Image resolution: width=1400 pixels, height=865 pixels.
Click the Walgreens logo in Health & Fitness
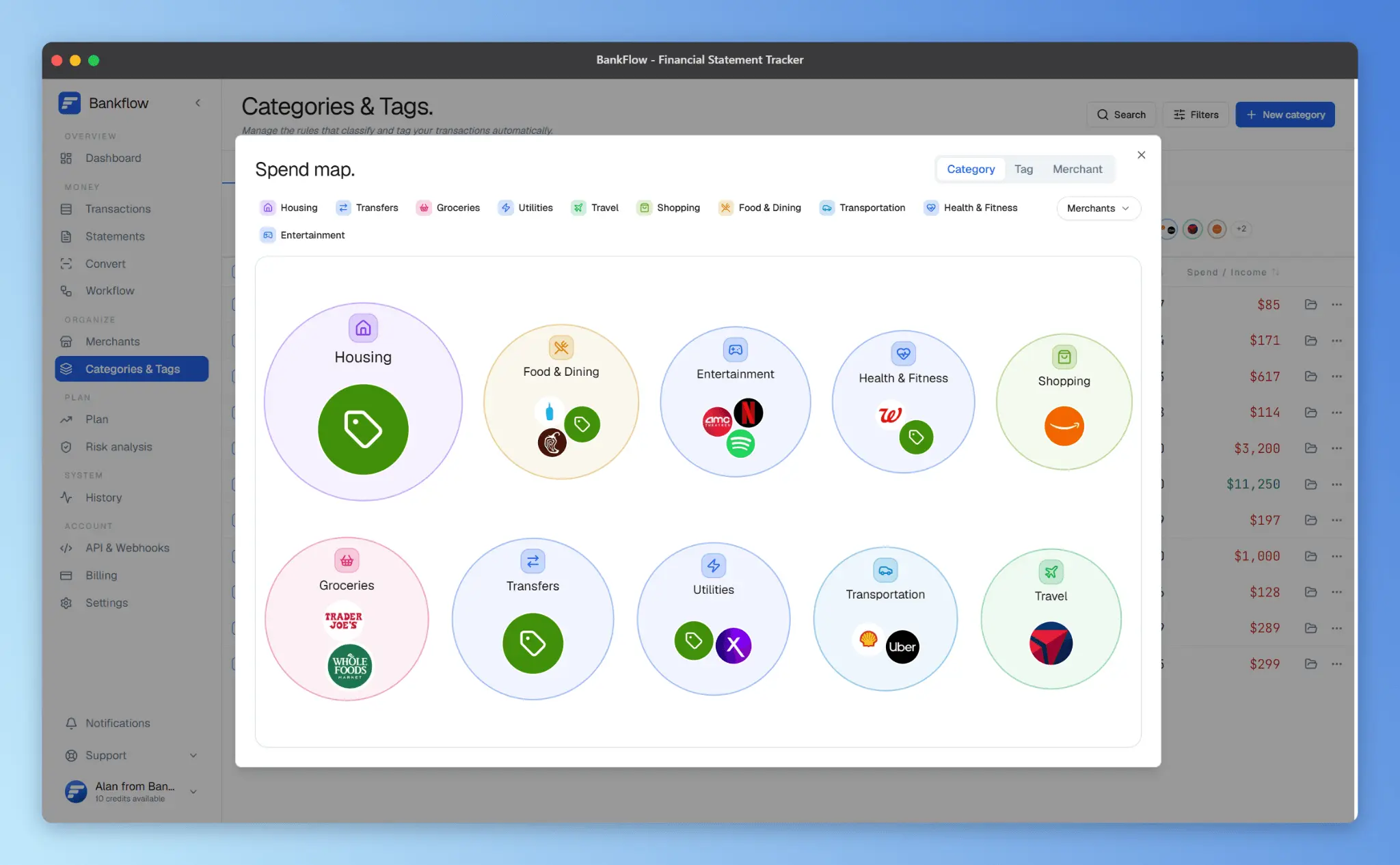click(x=890, y=415)
